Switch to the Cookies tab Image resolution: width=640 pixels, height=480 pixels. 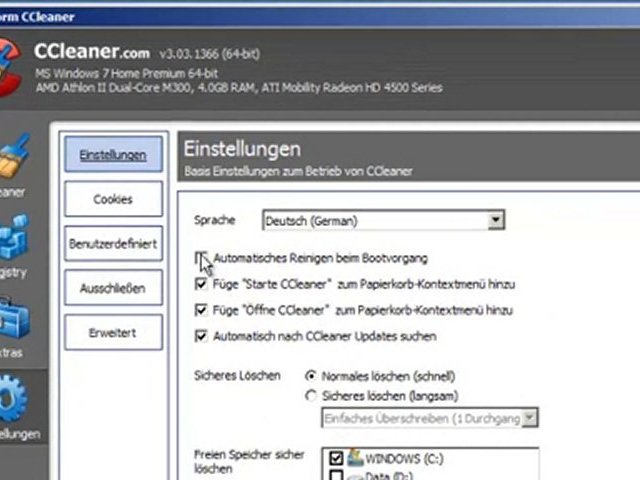click(x=113, y=199)
